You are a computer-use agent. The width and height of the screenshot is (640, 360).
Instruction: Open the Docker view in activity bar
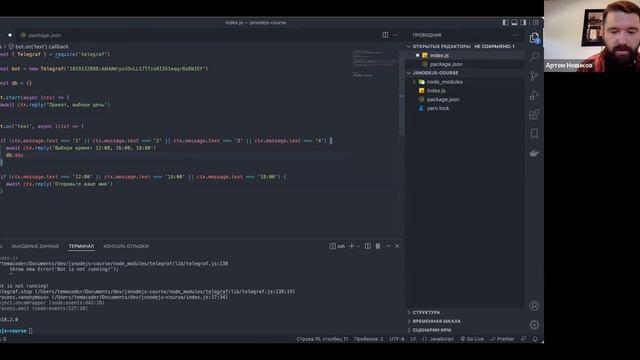point(534,153)
